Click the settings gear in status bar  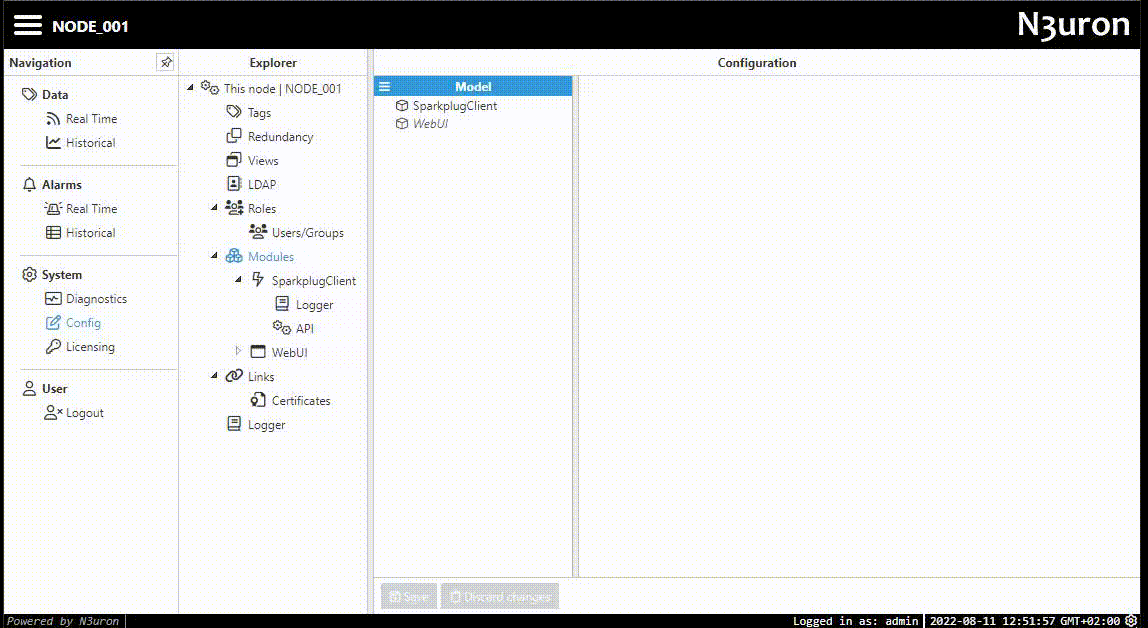1132,621
